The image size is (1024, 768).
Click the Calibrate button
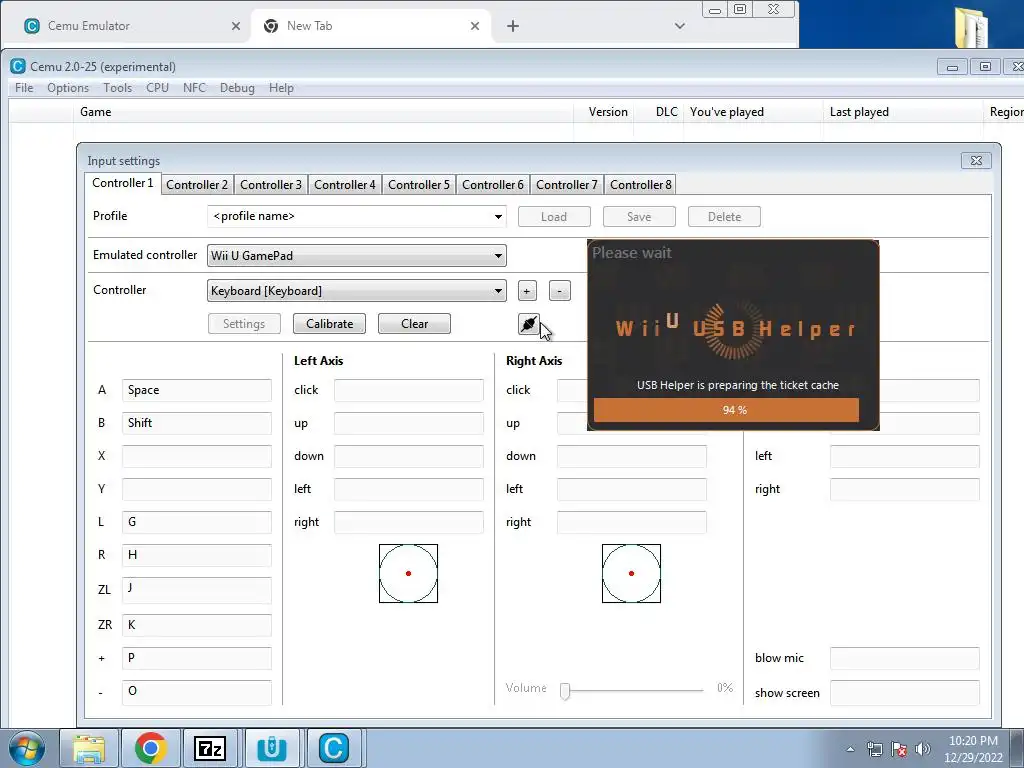(x=329, y=324)
